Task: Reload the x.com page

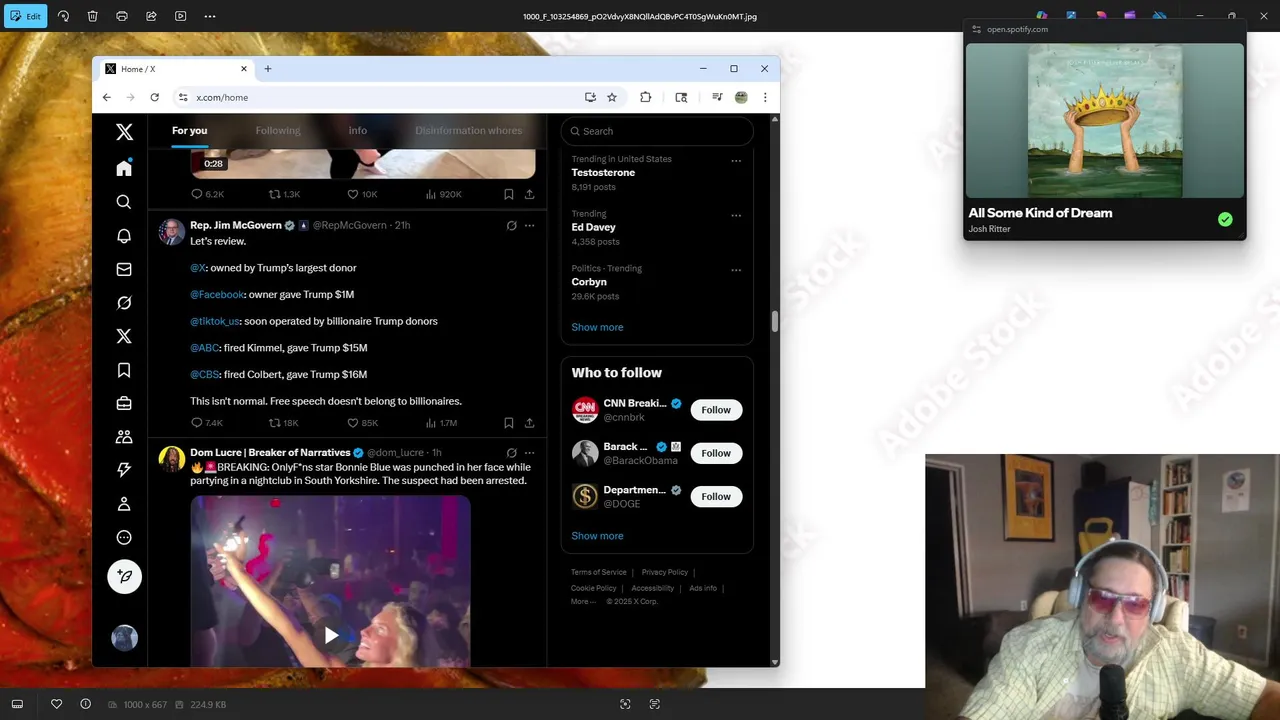Action: click(x=154, y=97)
